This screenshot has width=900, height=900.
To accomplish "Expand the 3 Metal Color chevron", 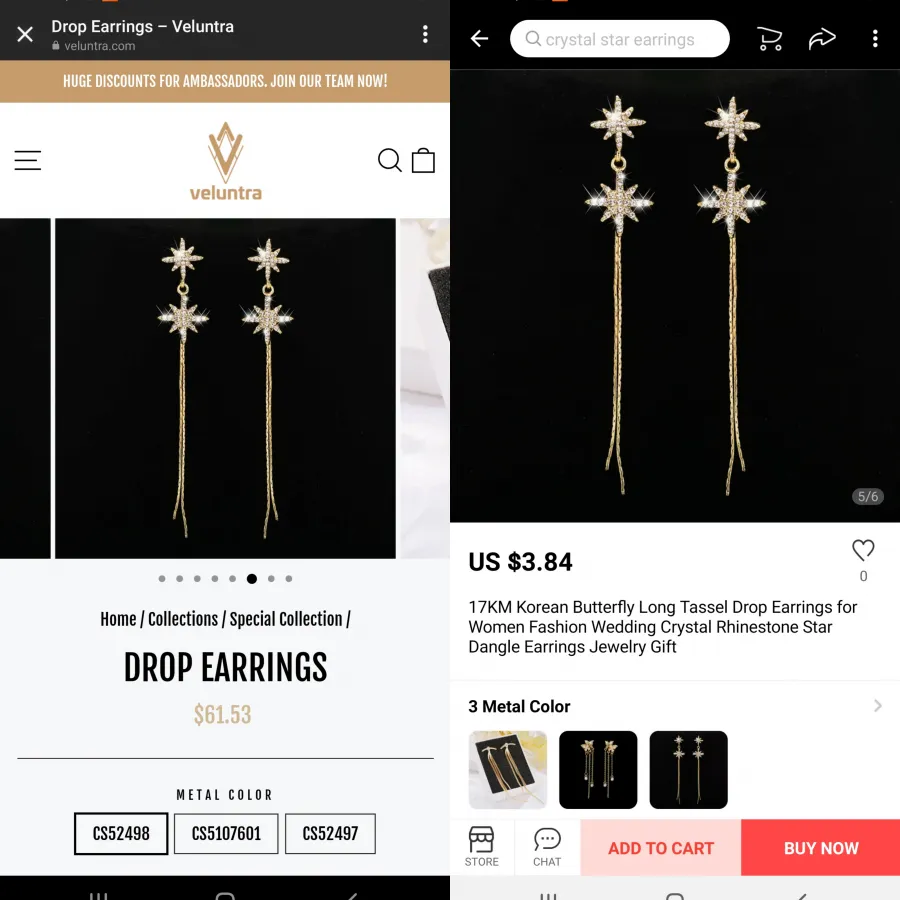I will 877,705.
